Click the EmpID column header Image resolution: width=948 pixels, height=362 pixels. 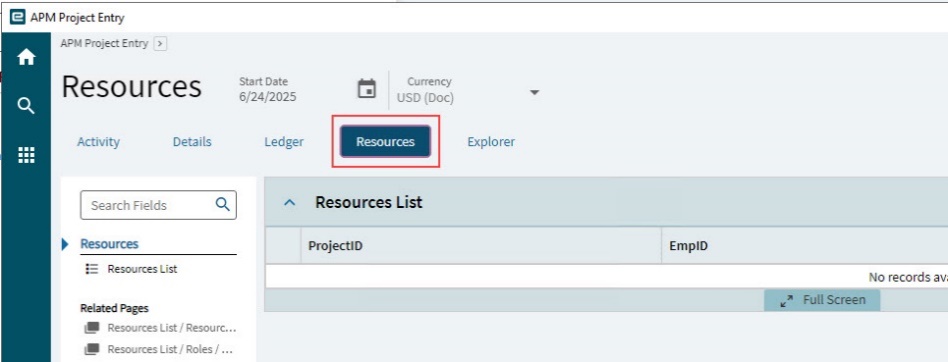pos(689,246)
